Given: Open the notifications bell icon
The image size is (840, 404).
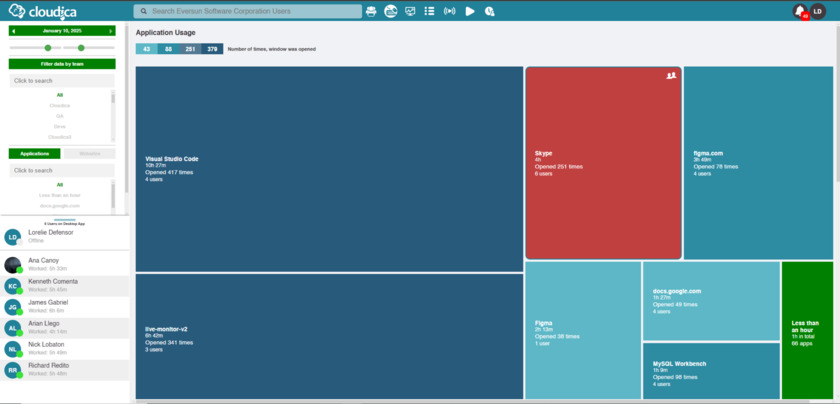Looking at the screenshot, I should 800,11.
